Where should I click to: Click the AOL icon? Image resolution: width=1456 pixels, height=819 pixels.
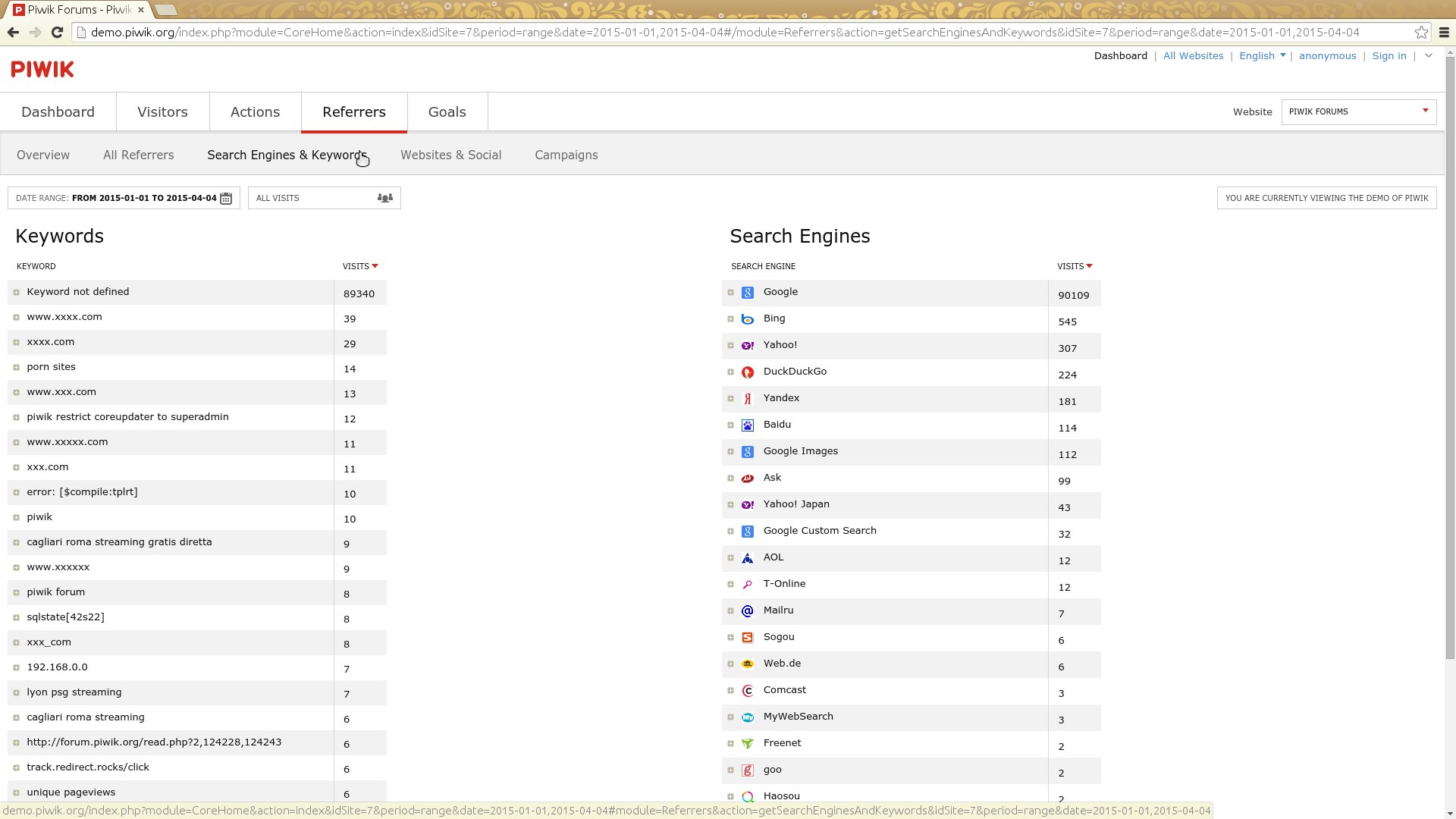[x=747, y=558]
